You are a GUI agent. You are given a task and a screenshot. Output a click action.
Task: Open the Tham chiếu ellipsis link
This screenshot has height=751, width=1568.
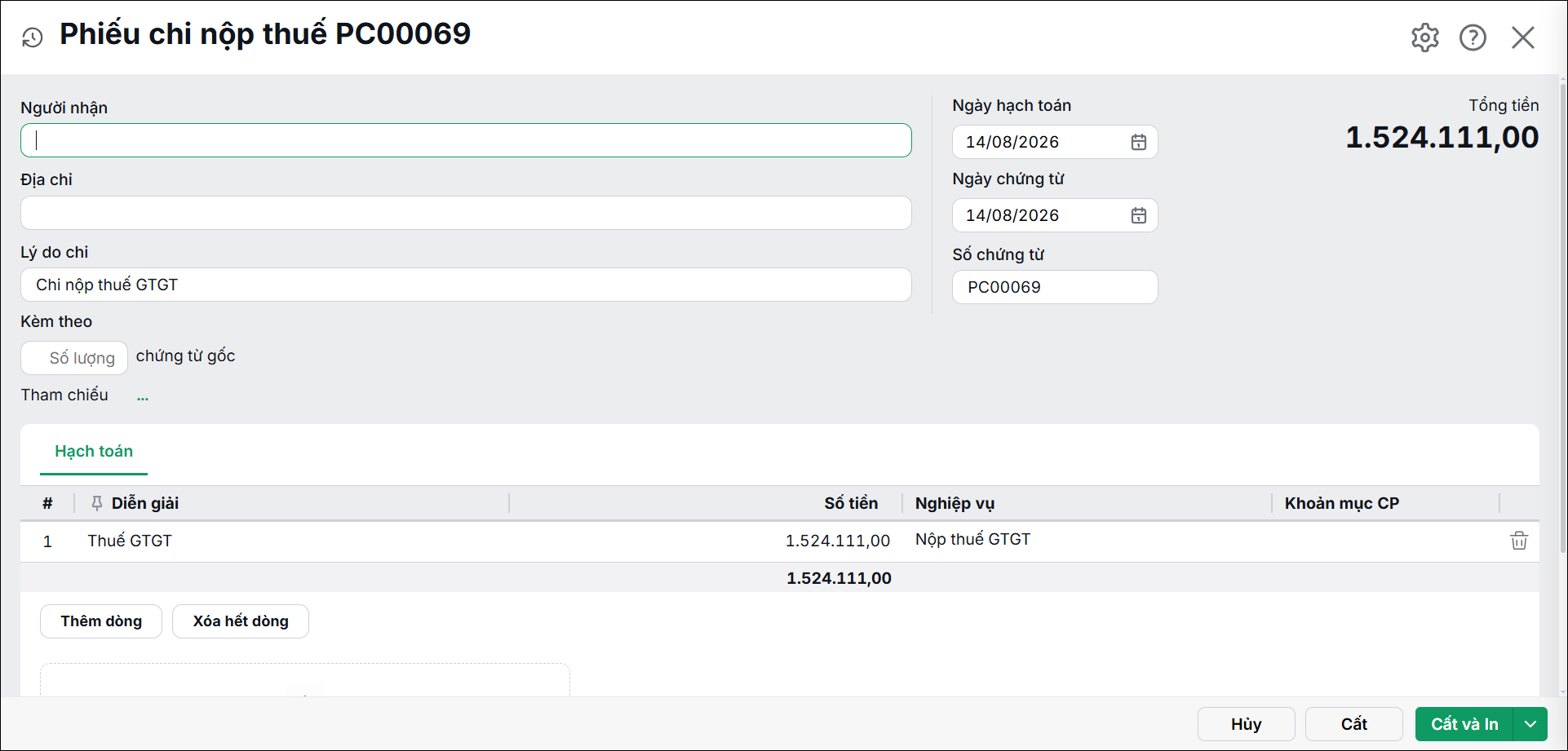(143, 396)
